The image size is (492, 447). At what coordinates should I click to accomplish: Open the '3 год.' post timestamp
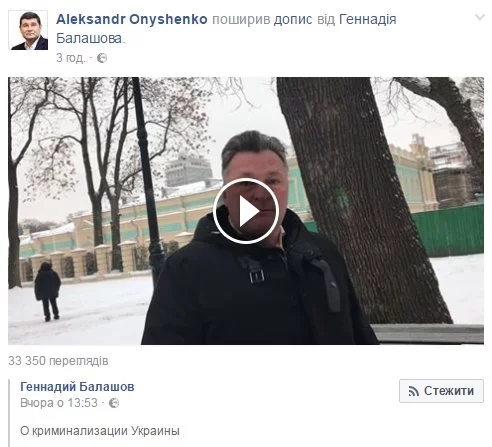click(x=70, y=58)
